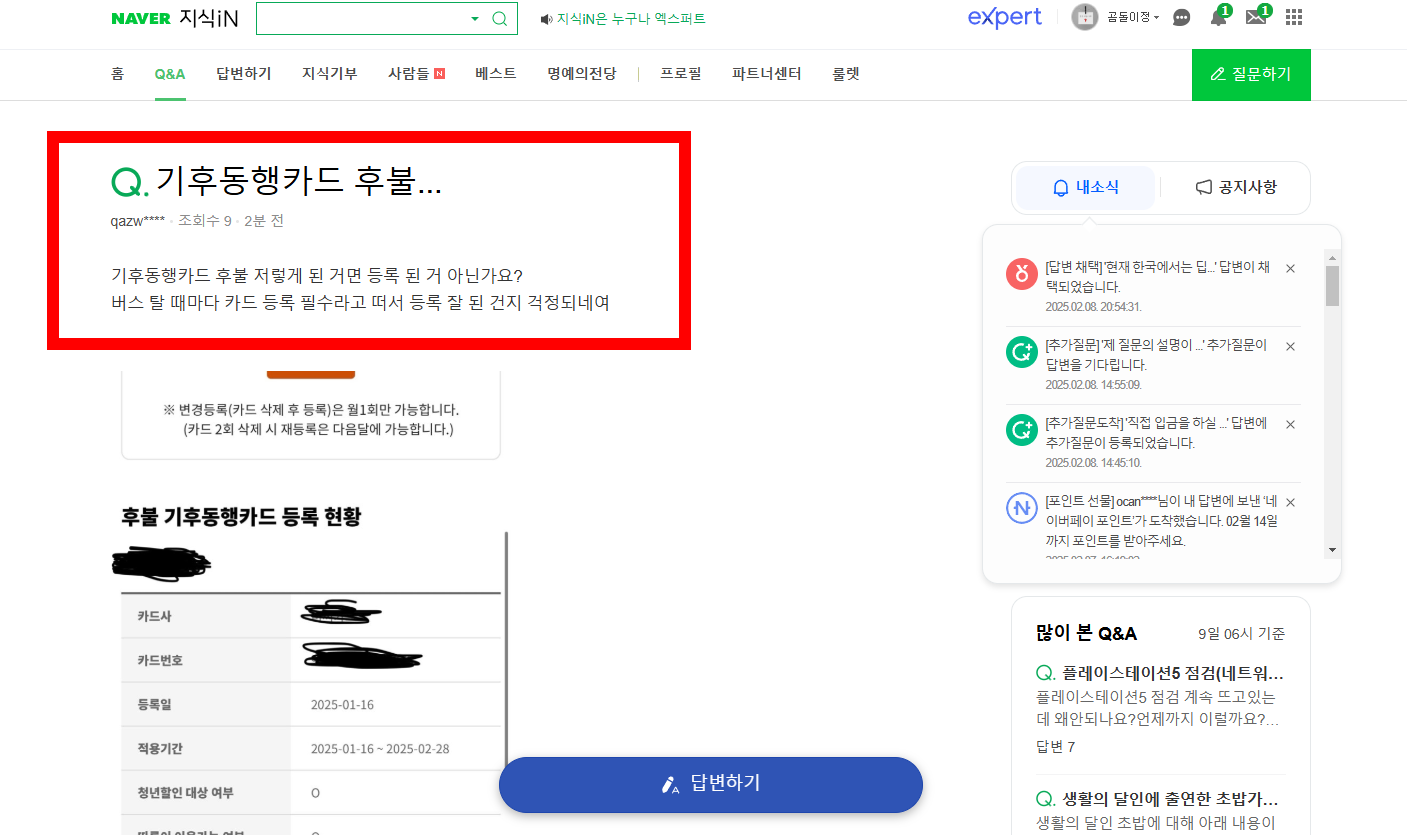1407x835 pixels.
Task: Click the notification list scrollbar thumb
Action: coord(1332,285)
